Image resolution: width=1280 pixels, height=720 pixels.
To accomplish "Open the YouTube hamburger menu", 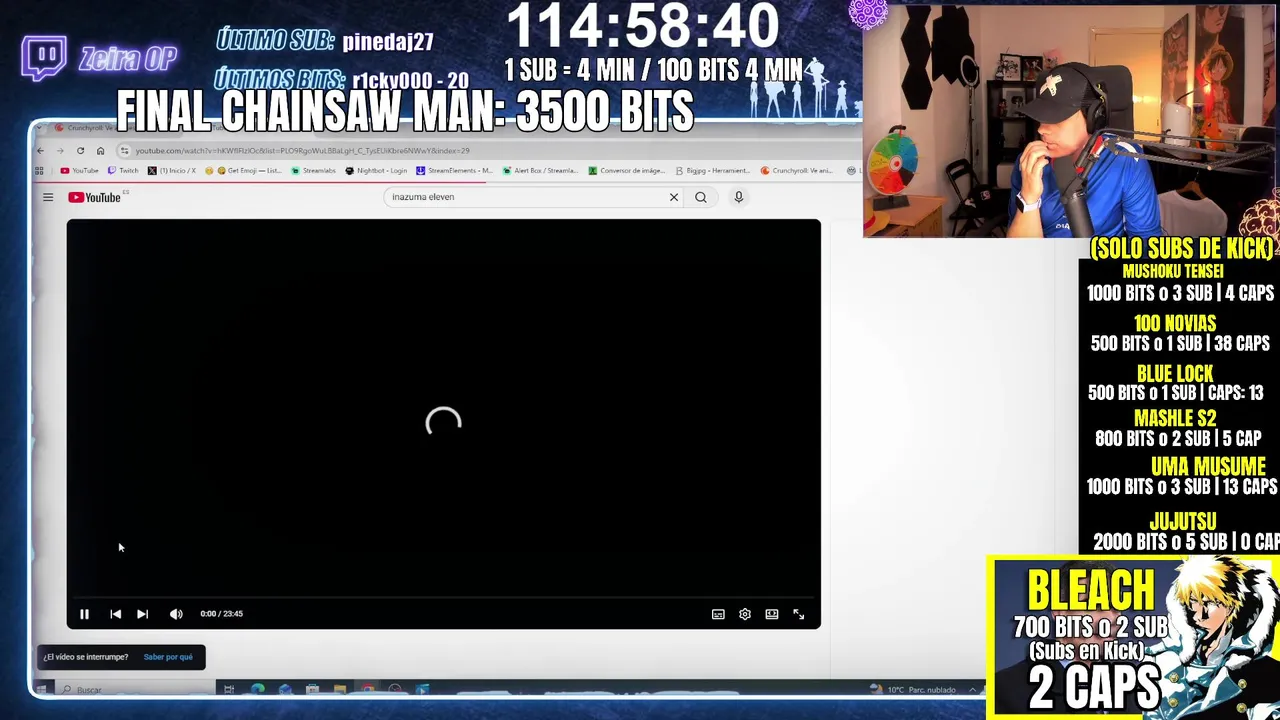I will (x=48, y=197).
